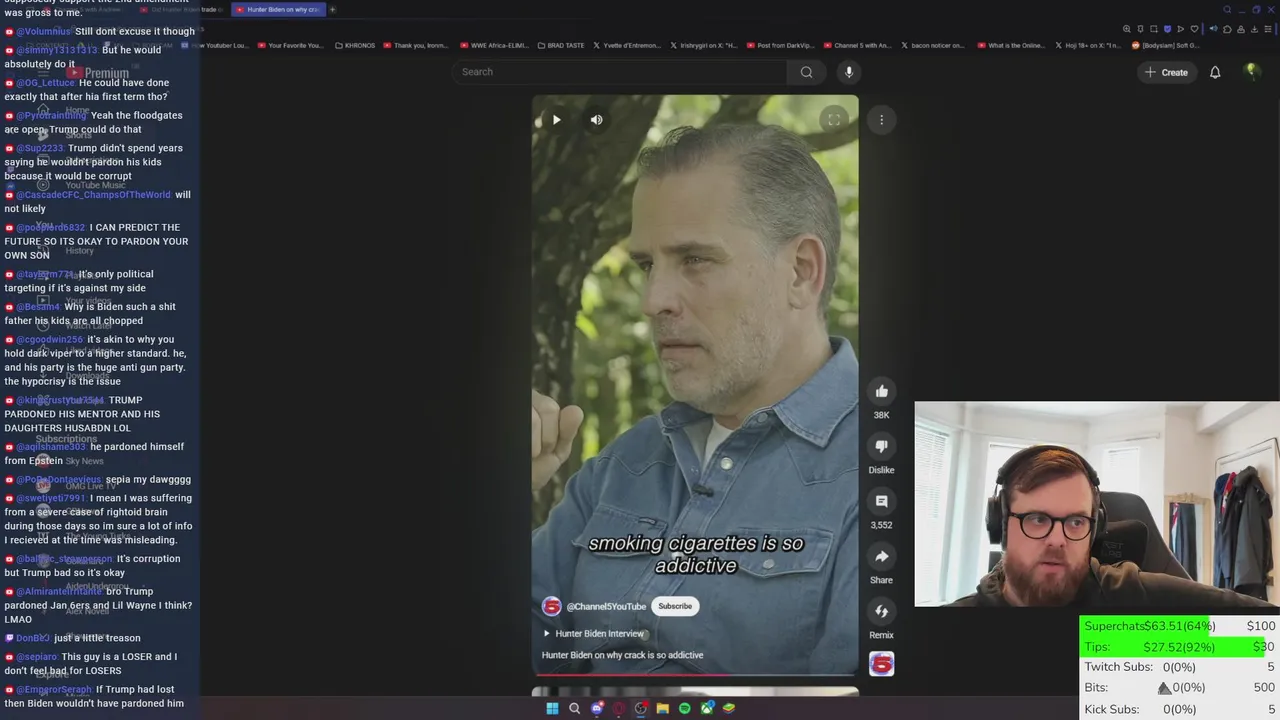Click the Superchats $63.51 goal bar
Screen dimensions: 1280x720
[1179, 626]
